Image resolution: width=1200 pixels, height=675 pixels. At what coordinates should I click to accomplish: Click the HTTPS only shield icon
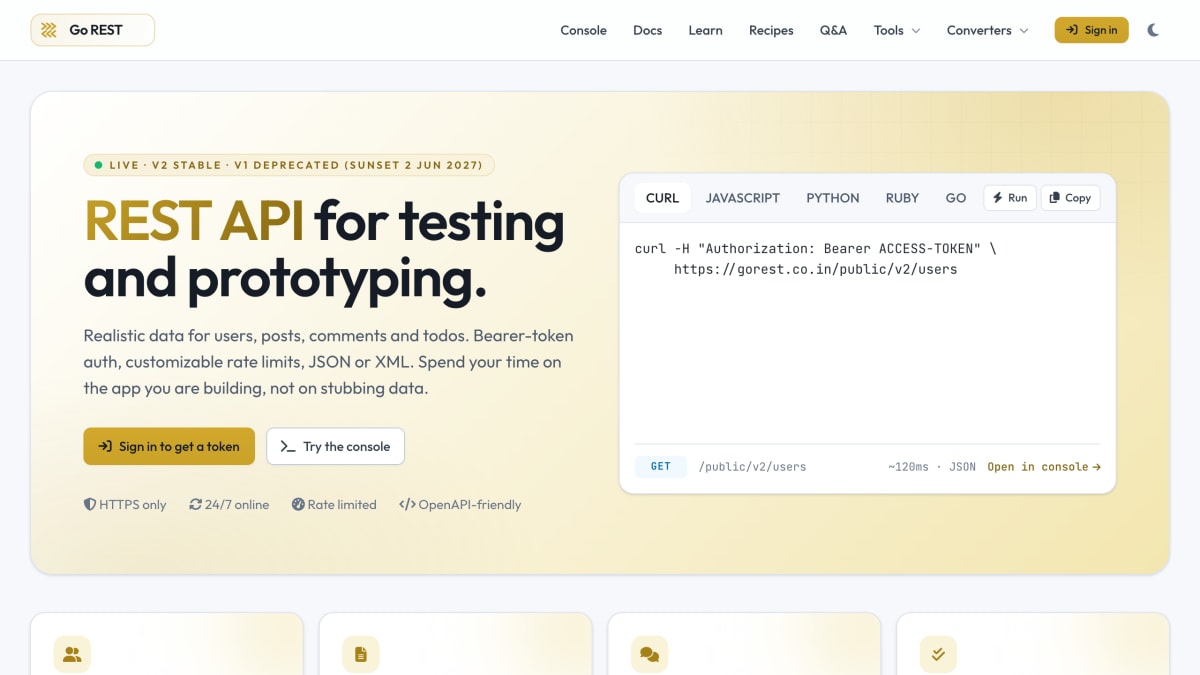[x=90, y=505]
